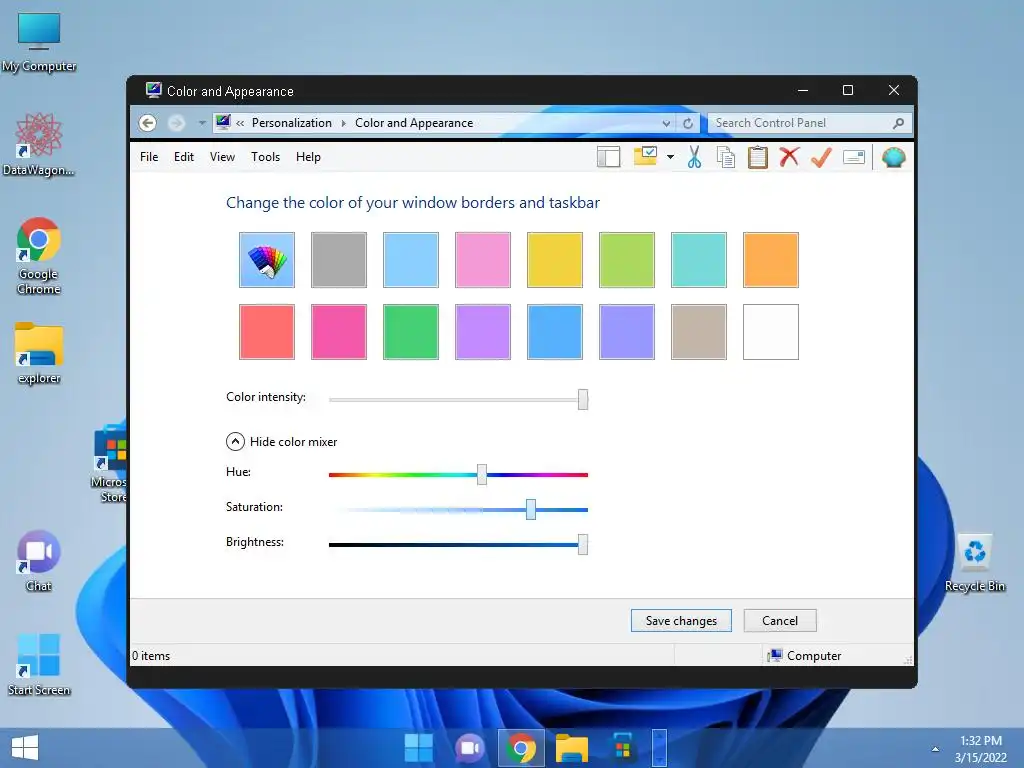
Task: Open the Start Screen desktop shortcut
Action: coord(39,664)
